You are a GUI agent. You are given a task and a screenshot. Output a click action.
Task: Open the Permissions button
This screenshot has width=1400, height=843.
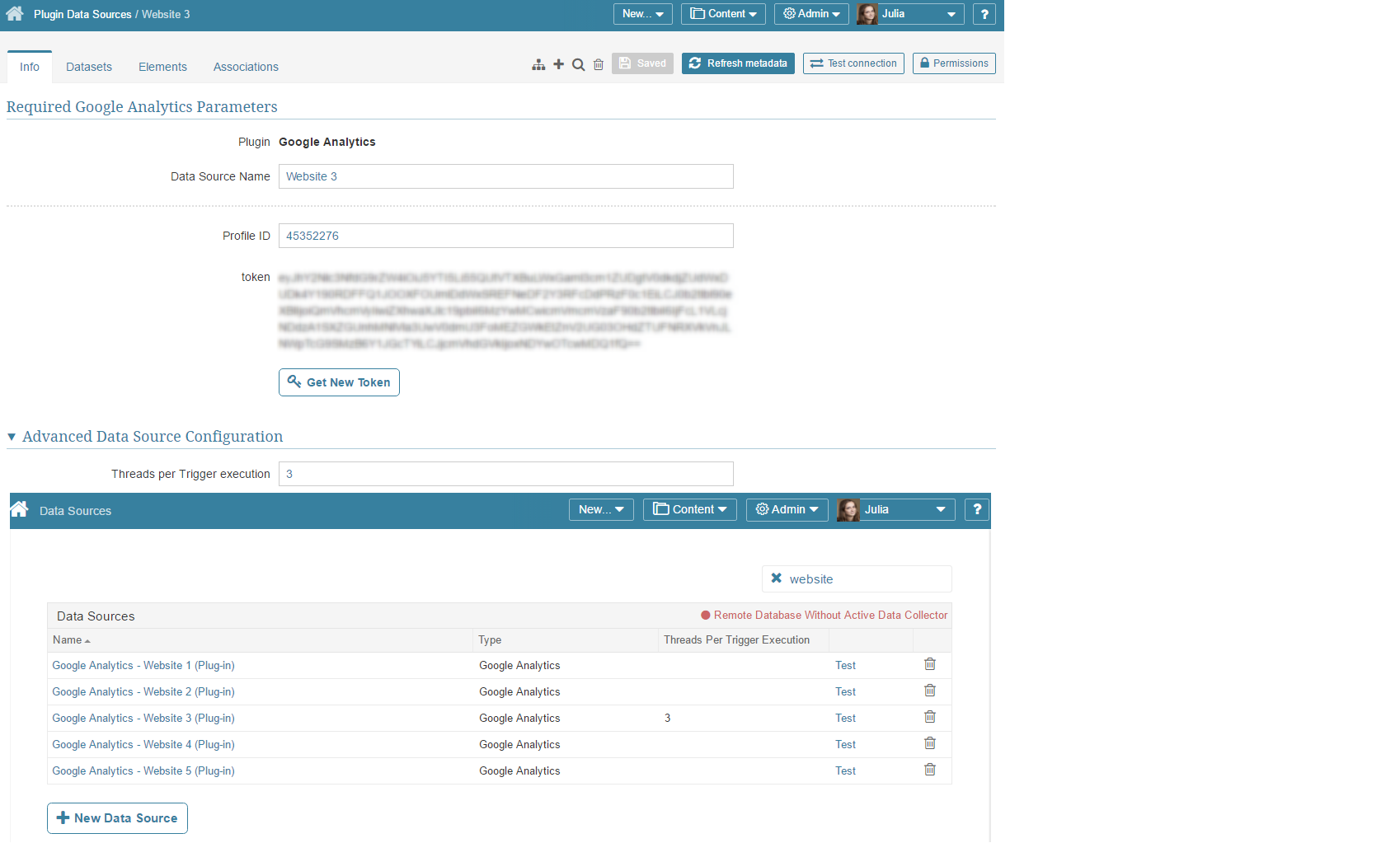click(x=954, y=63)
